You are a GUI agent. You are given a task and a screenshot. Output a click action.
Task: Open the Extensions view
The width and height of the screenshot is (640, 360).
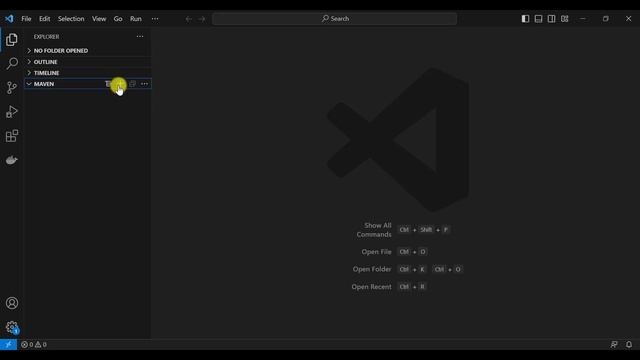(12, 136)
